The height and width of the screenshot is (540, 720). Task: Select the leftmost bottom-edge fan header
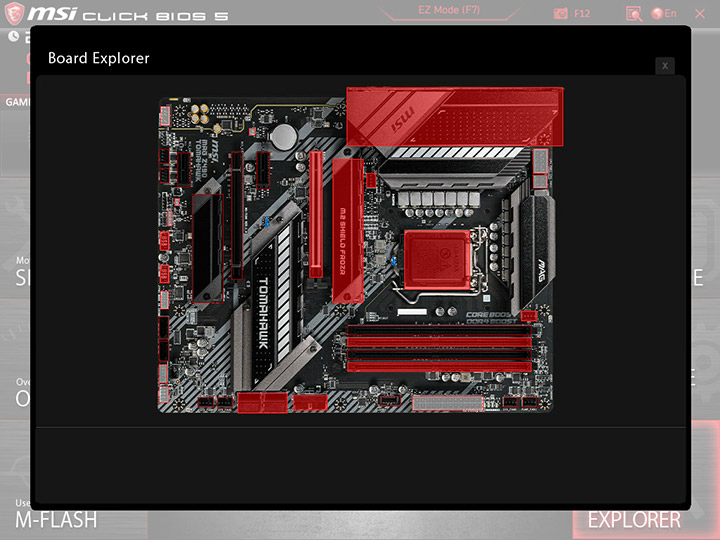(x=206, y=403)
